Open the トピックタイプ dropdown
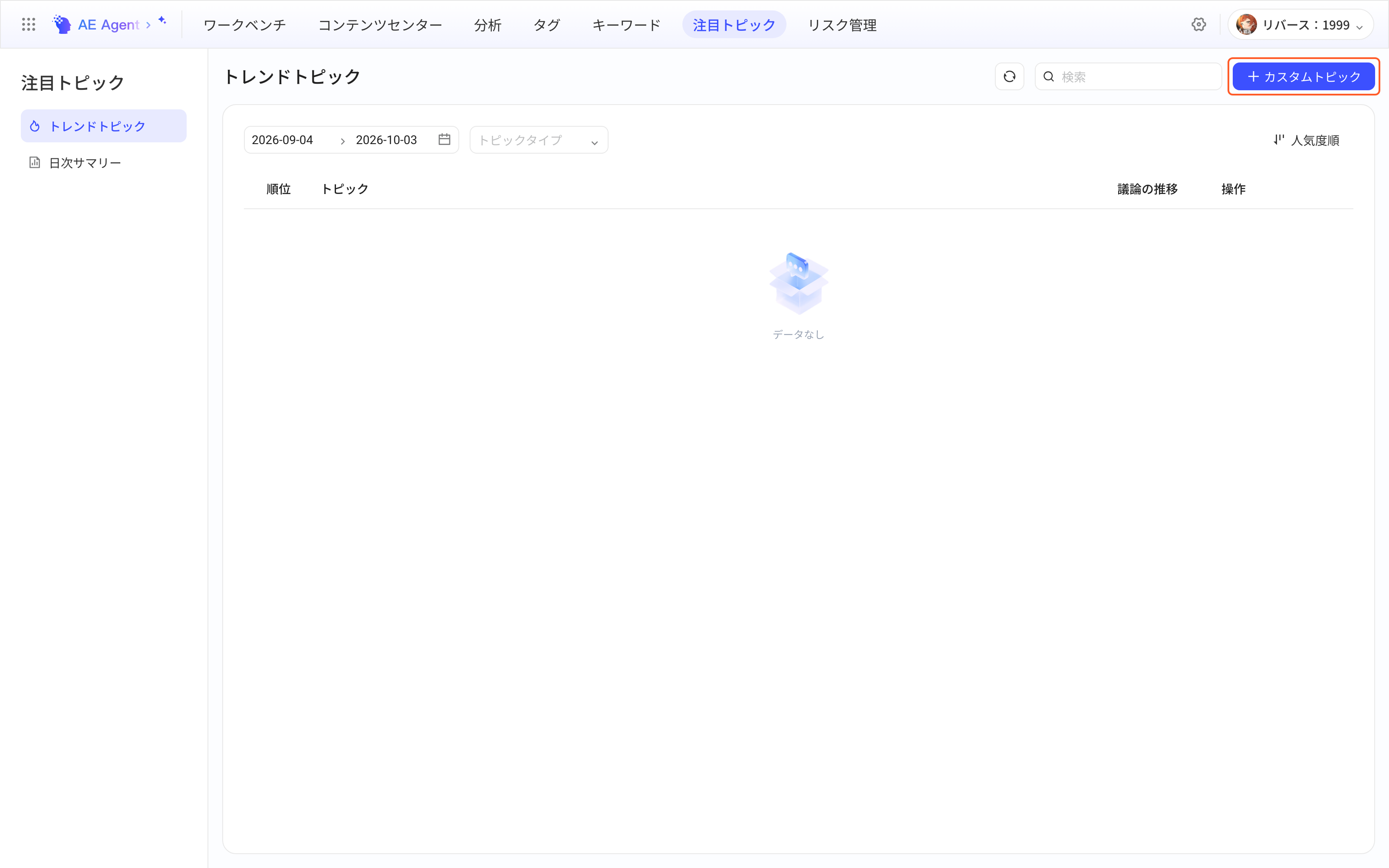 pyautogui.click(x=538, y=140)
